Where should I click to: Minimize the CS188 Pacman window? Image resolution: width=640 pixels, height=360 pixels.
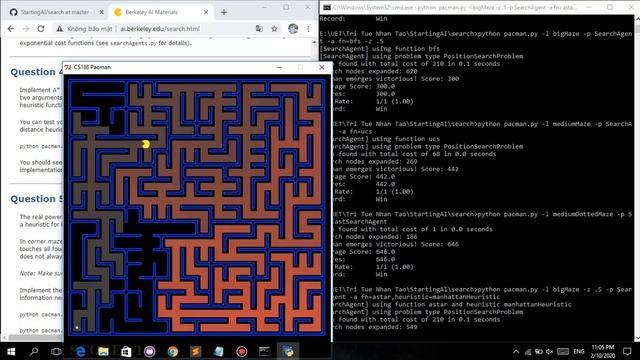tap(279, 67)
